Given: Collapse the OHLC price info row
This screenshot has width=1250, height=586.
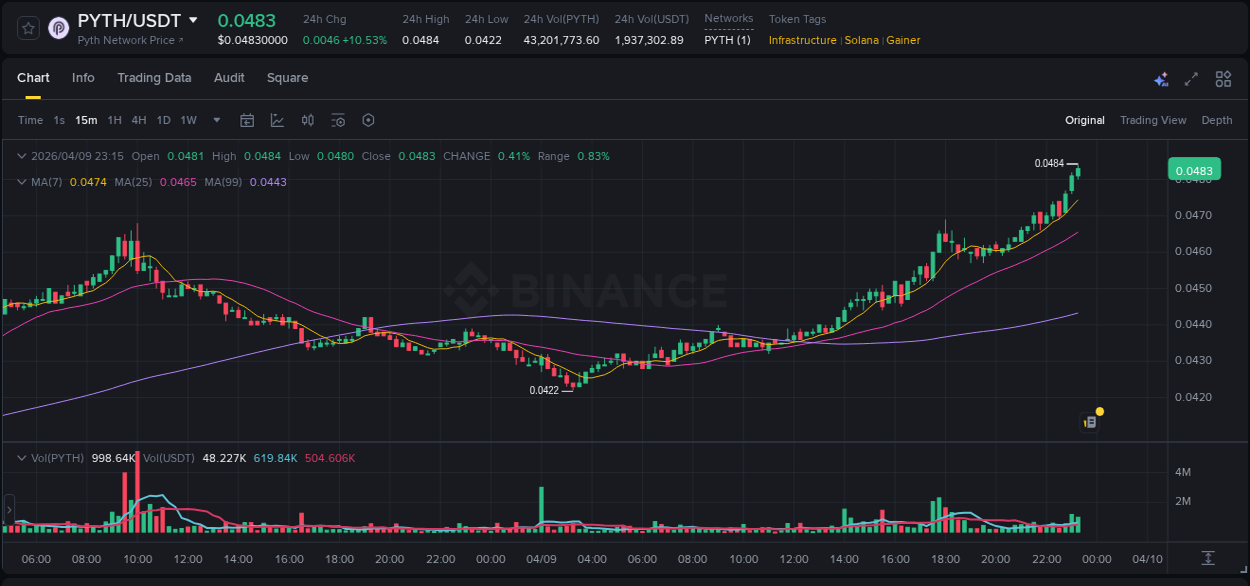Looking at the screenshot, I should 22,156.
